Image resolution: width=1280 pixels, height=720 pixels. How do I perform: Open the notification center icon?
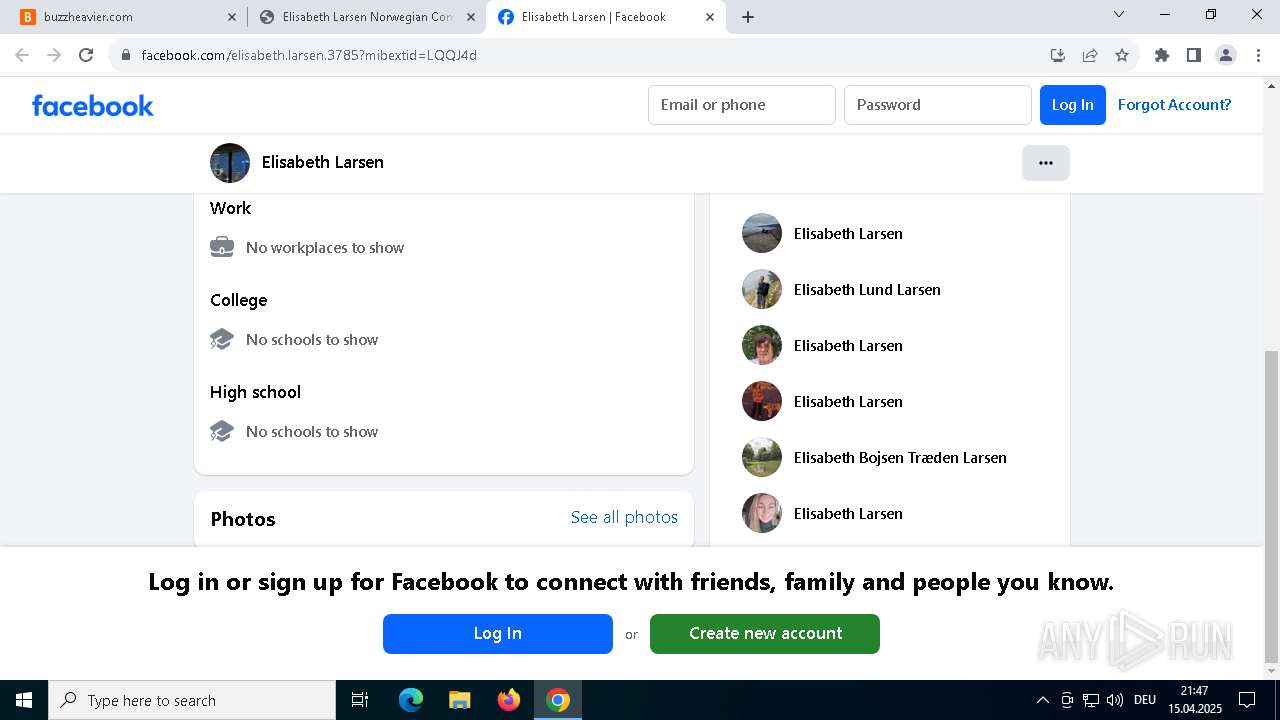(x=1248, y=700)
